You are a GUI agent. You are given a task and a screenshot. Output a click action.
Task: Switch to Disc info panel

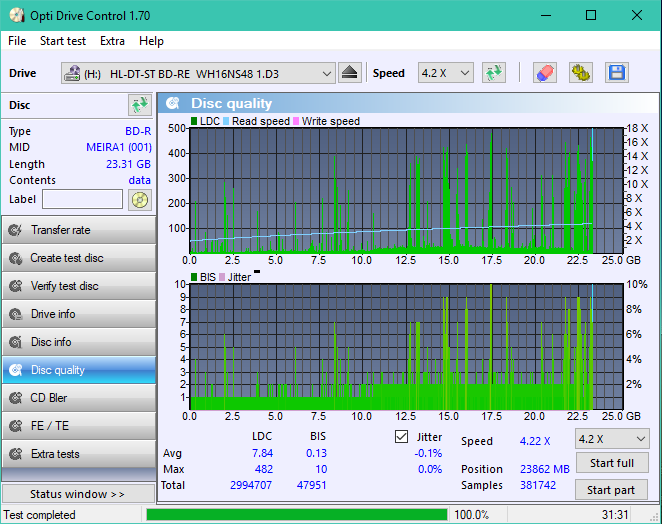(79, 342)
